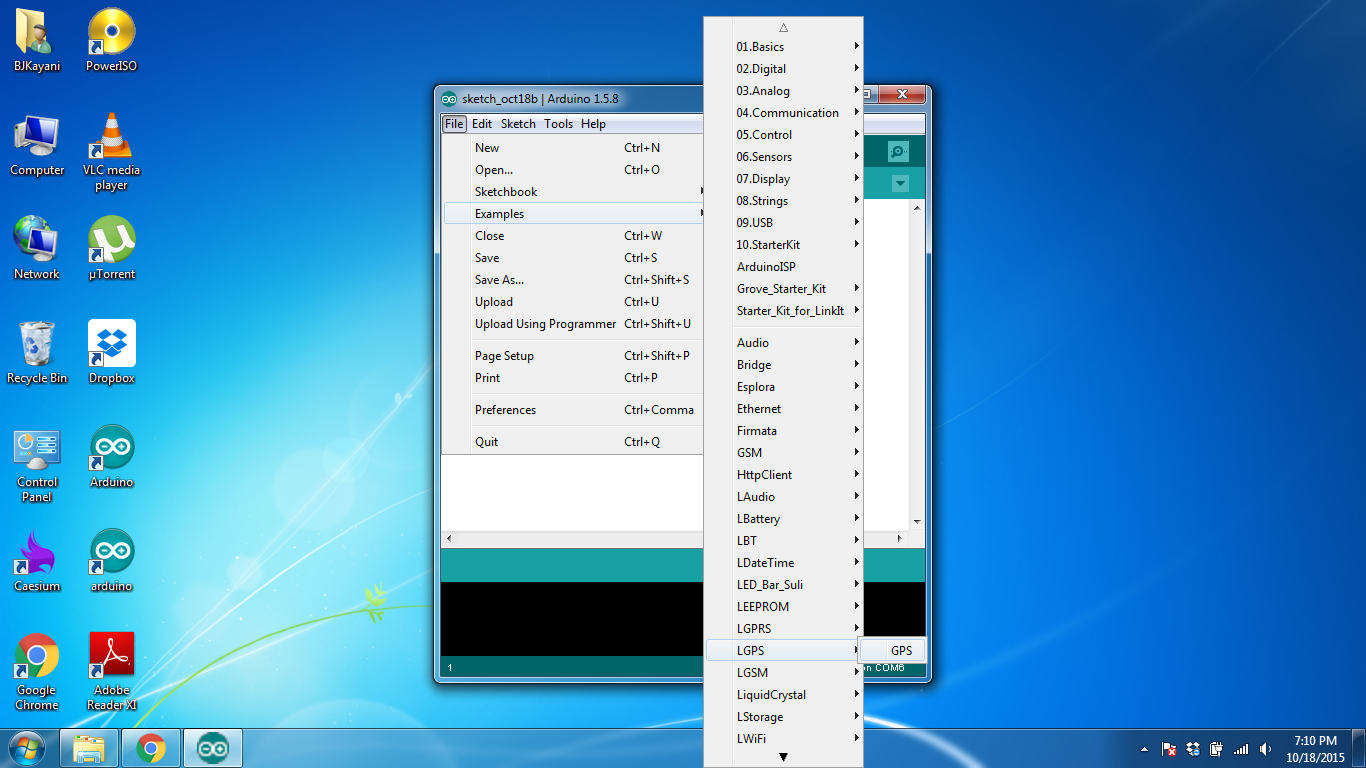Click the Show desktop strip

click(1360, 749)
